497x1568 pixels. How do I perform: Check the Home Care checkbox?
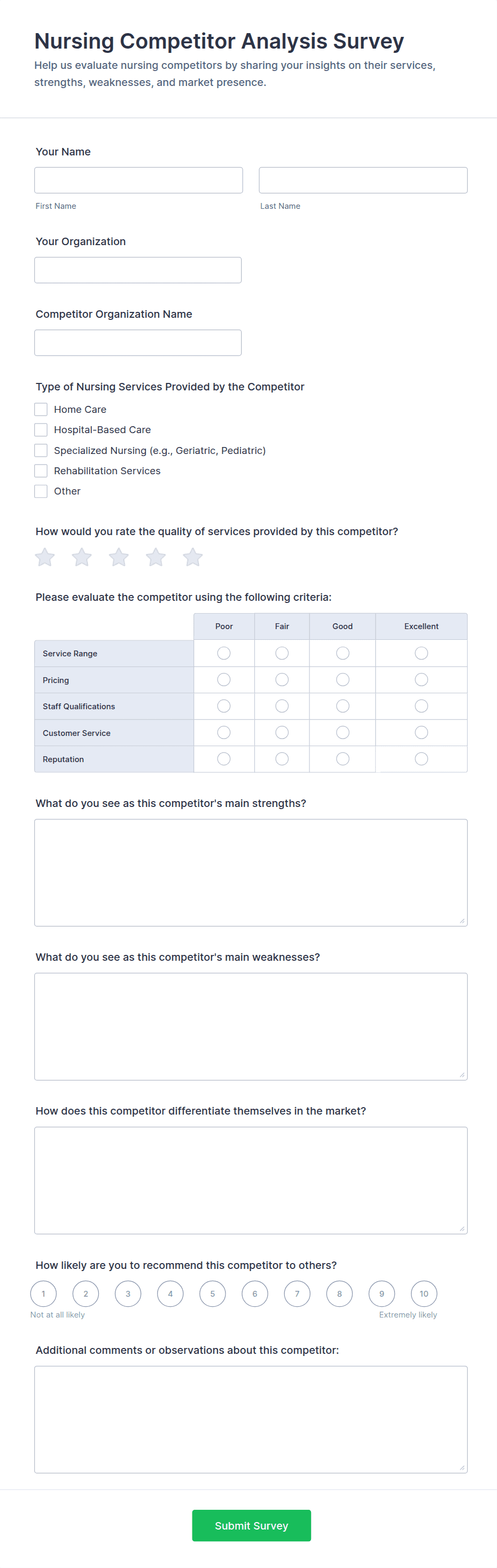click(x=41, y=410)
